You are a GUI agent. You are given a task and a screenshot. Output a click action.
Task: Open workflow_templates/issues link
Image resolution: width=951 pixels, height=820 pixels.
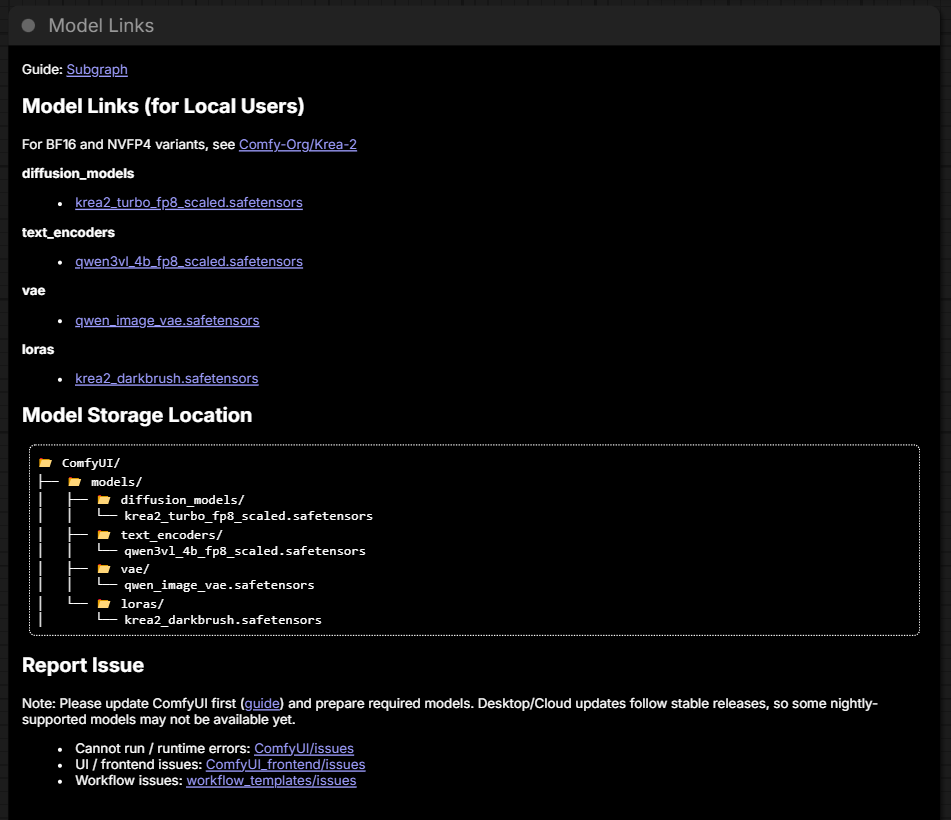click(x=271, y=781)
